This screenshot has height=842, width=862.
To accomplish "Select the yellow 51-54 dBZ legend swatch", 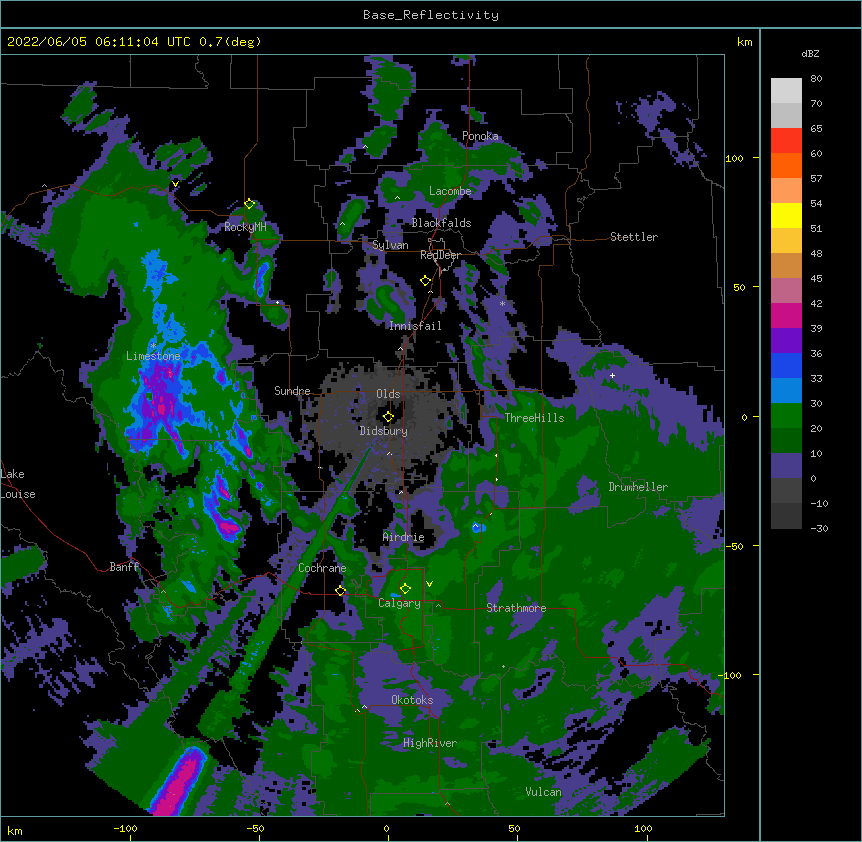I will click(x=786, y=215).
